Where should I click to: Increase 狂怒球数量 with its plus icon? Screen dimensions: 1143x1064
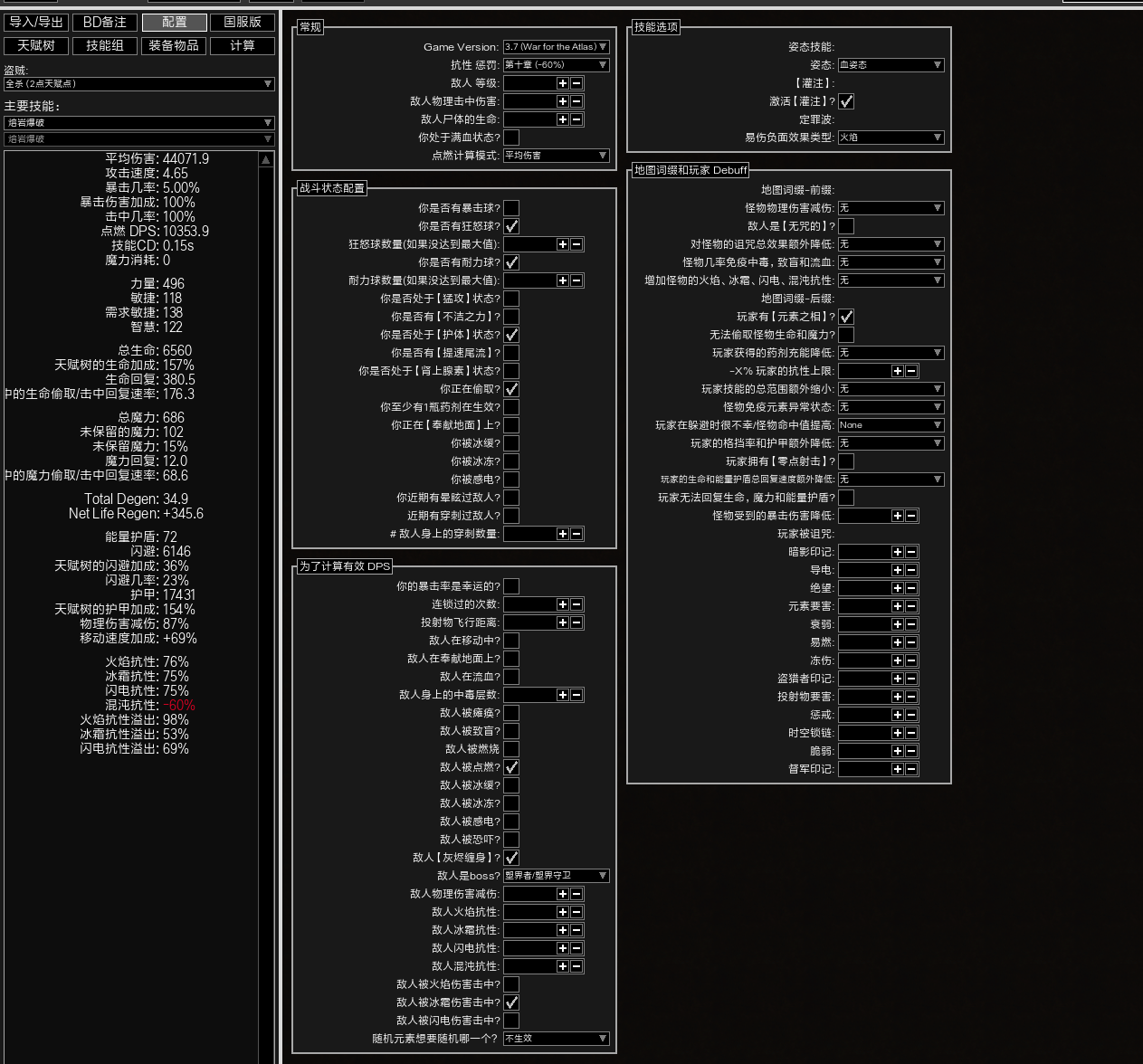[562, 244]
